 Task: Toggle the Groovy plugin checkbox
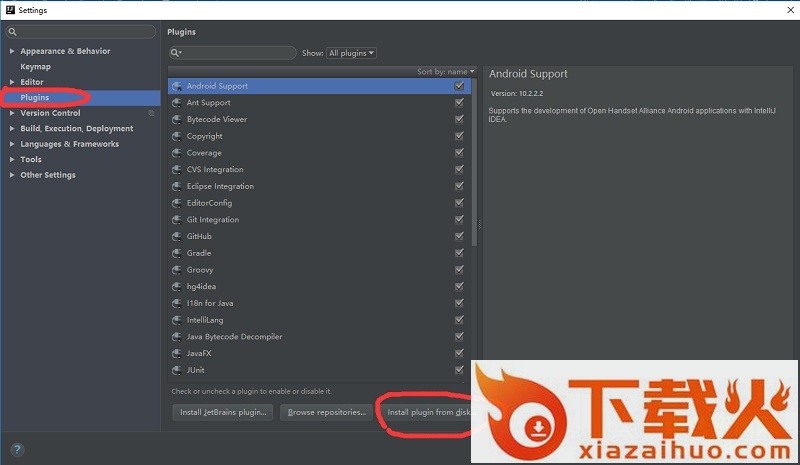click(x=459, y=270)
